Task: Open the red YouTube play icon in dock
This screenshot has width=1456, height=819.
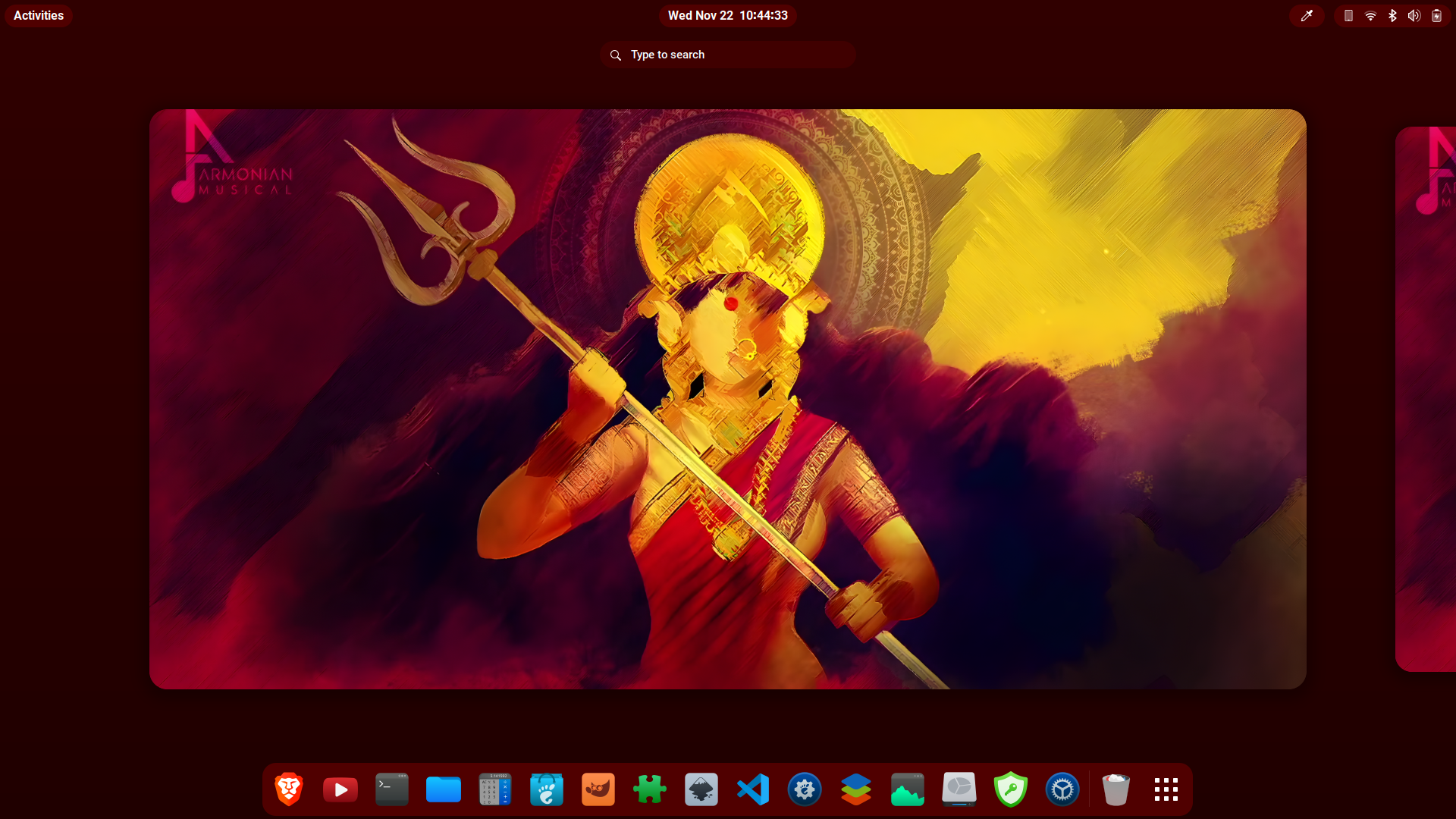Action: (x=340, y=789)
